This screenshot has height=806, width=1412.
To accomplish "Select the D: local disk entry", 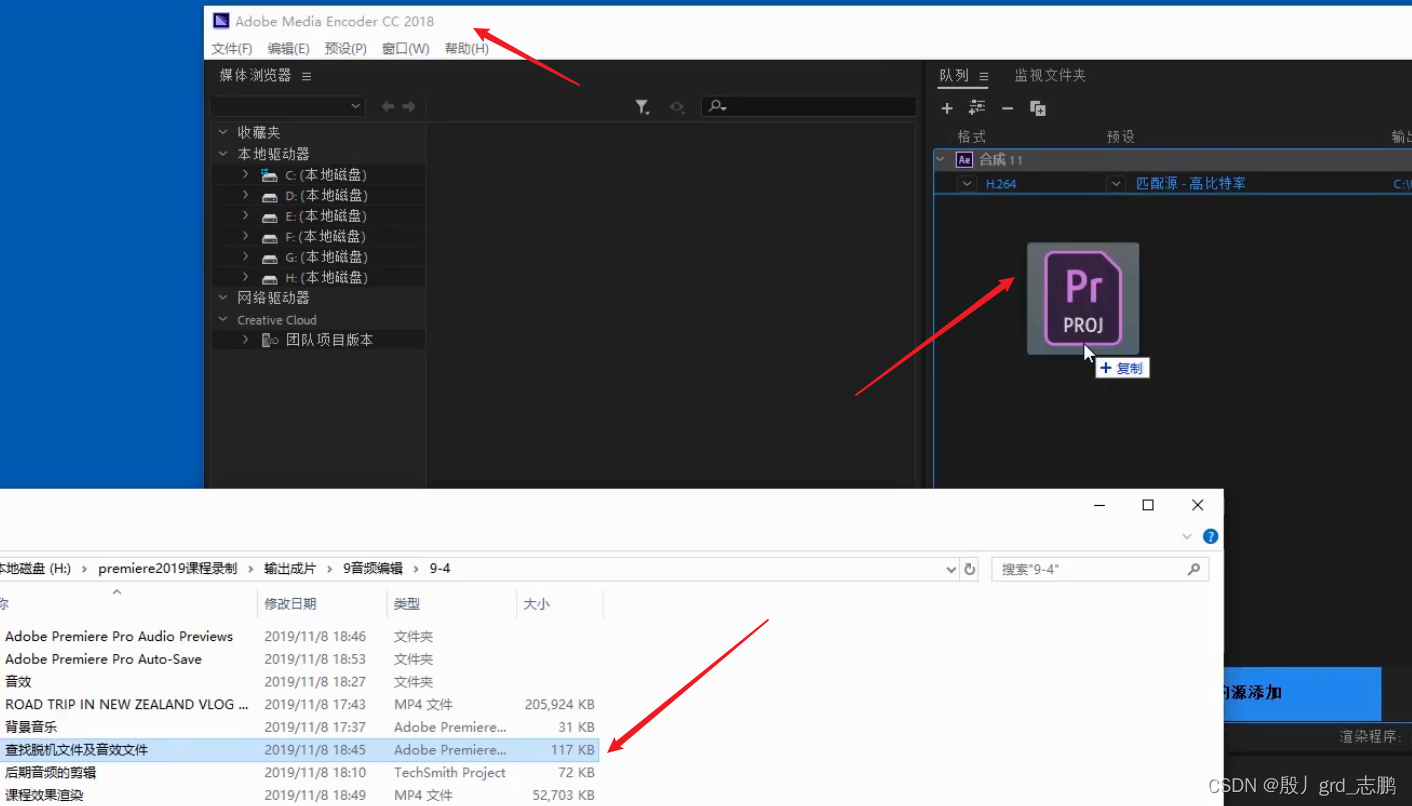I will tap(326, 196).
